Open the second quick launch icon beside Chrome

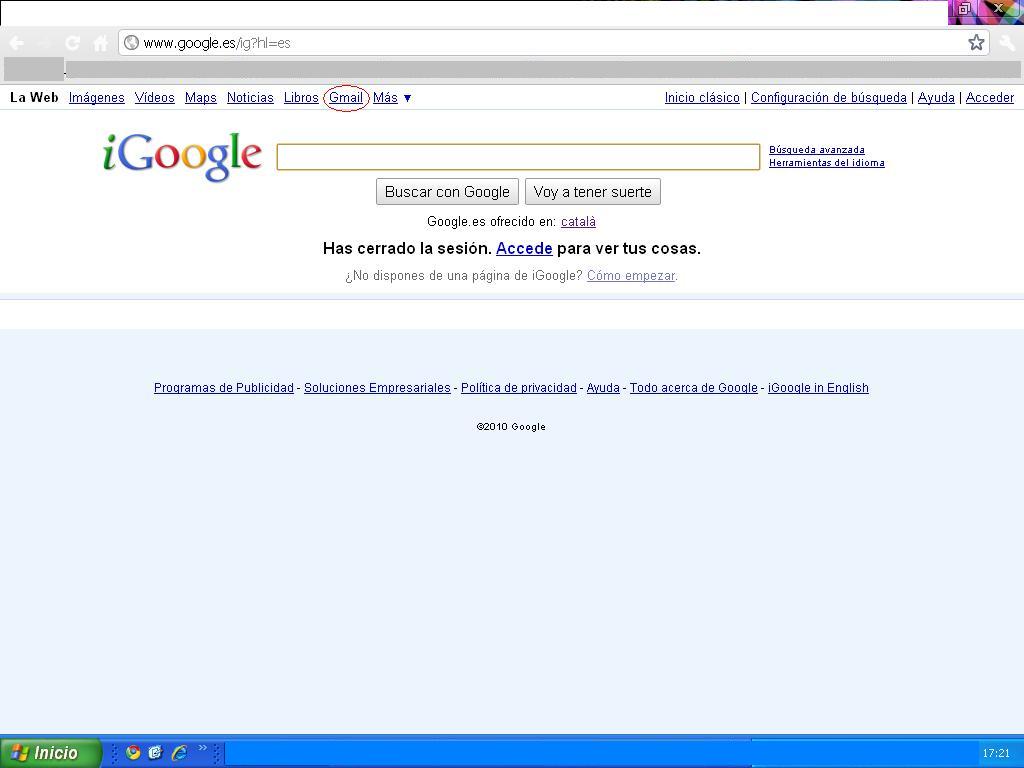[x=155, y=752]
